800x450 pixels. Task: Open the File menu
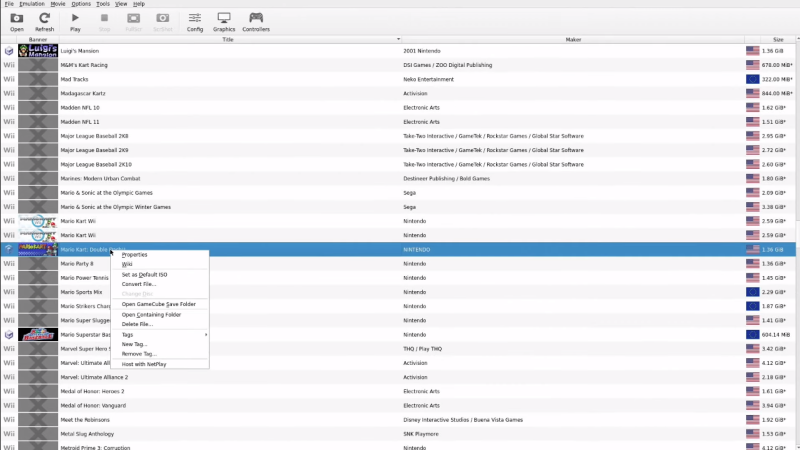click(9, 4)
